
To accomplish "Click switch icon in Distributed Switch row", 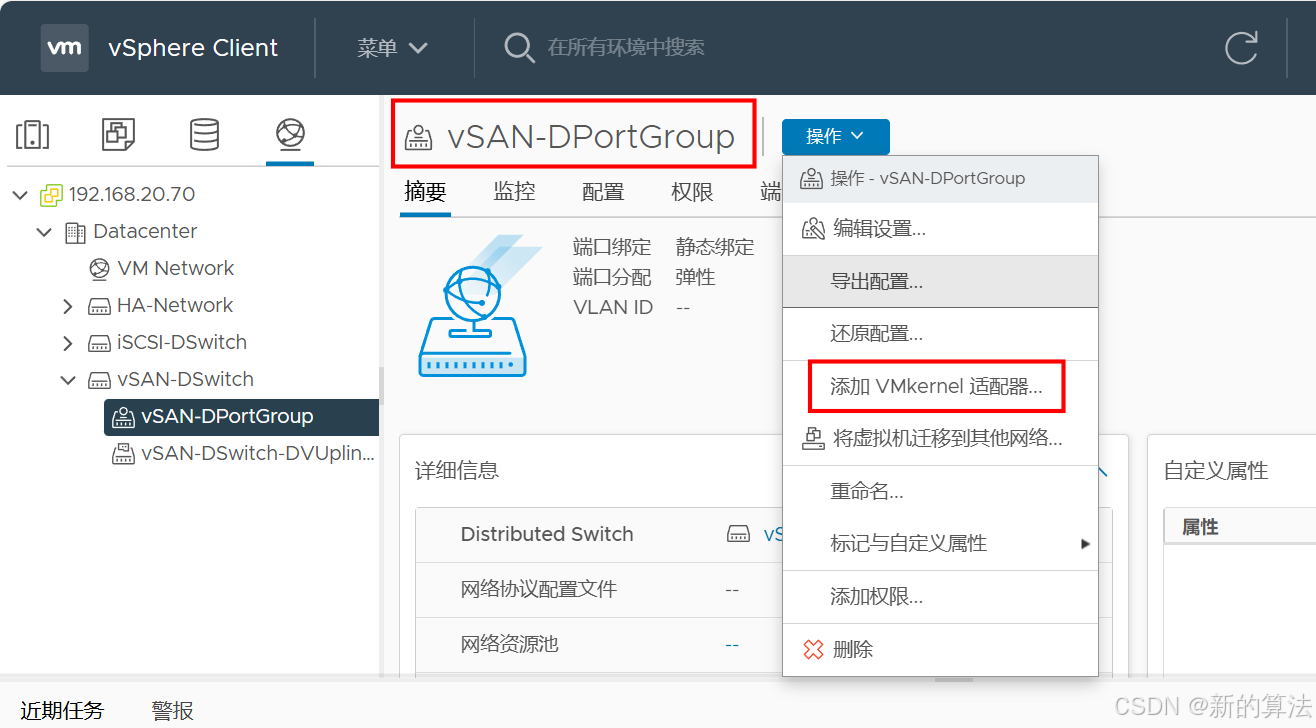I will 738,534.
